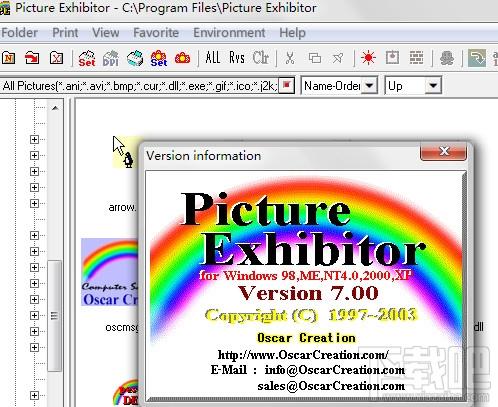Screen dimensions: 498x407
Task: Click the 'arrow.' file name label
Action: coord(122,207)
